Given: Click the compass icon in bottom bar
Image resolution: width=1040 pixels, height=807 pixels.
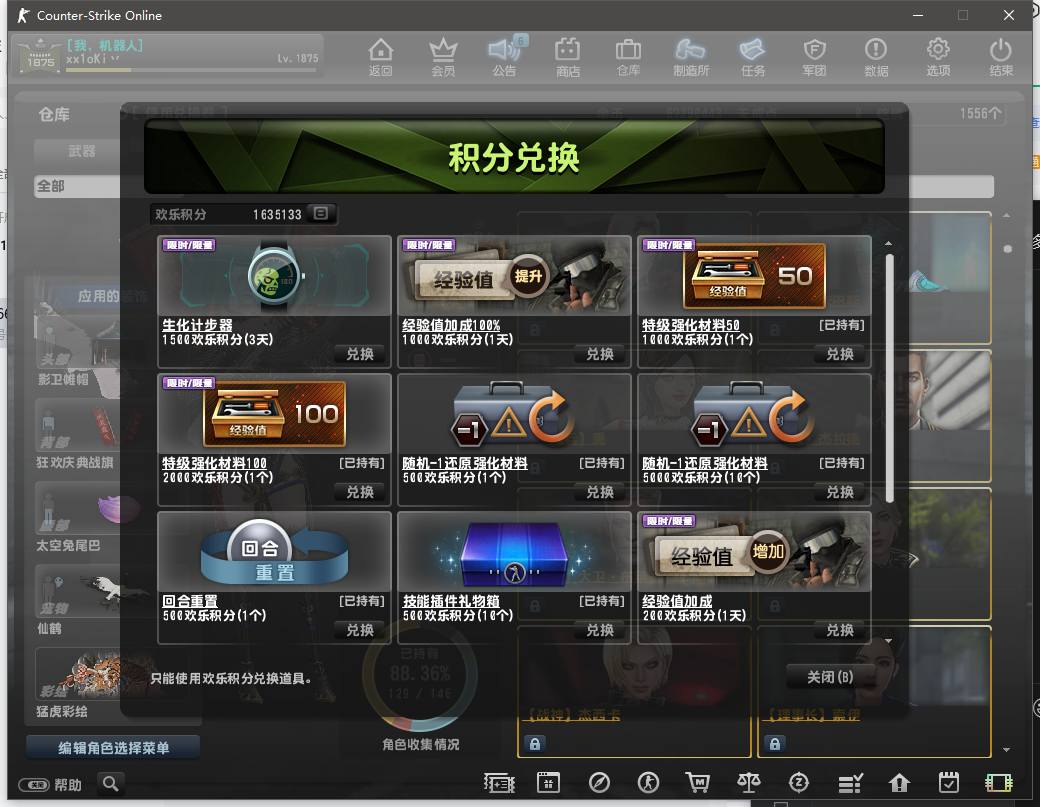Looking at the screenshot, I should pyautogui.click(x=599, y=783).
